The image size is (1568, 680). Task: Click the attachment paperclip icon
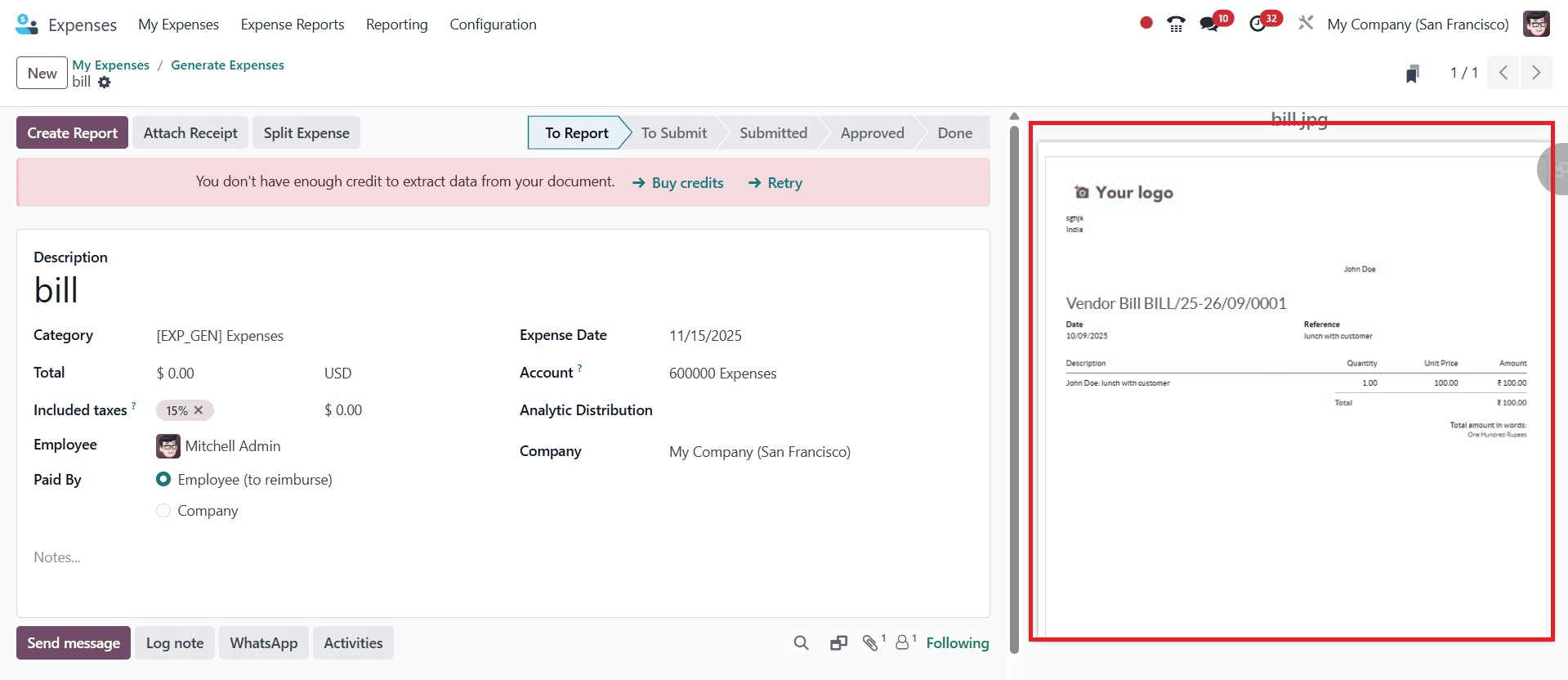[x=871, y=643]
